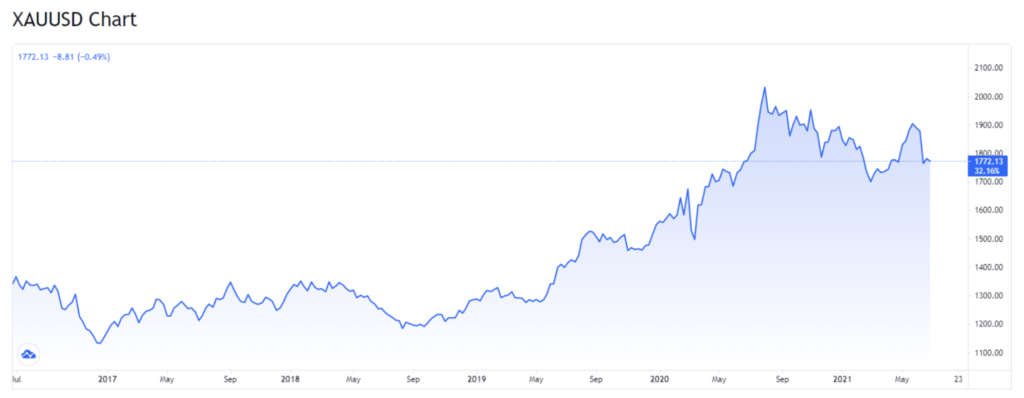Click the 2018 year label on time axis
This screenshot has height=398, width=1024.
coord(292,378)
